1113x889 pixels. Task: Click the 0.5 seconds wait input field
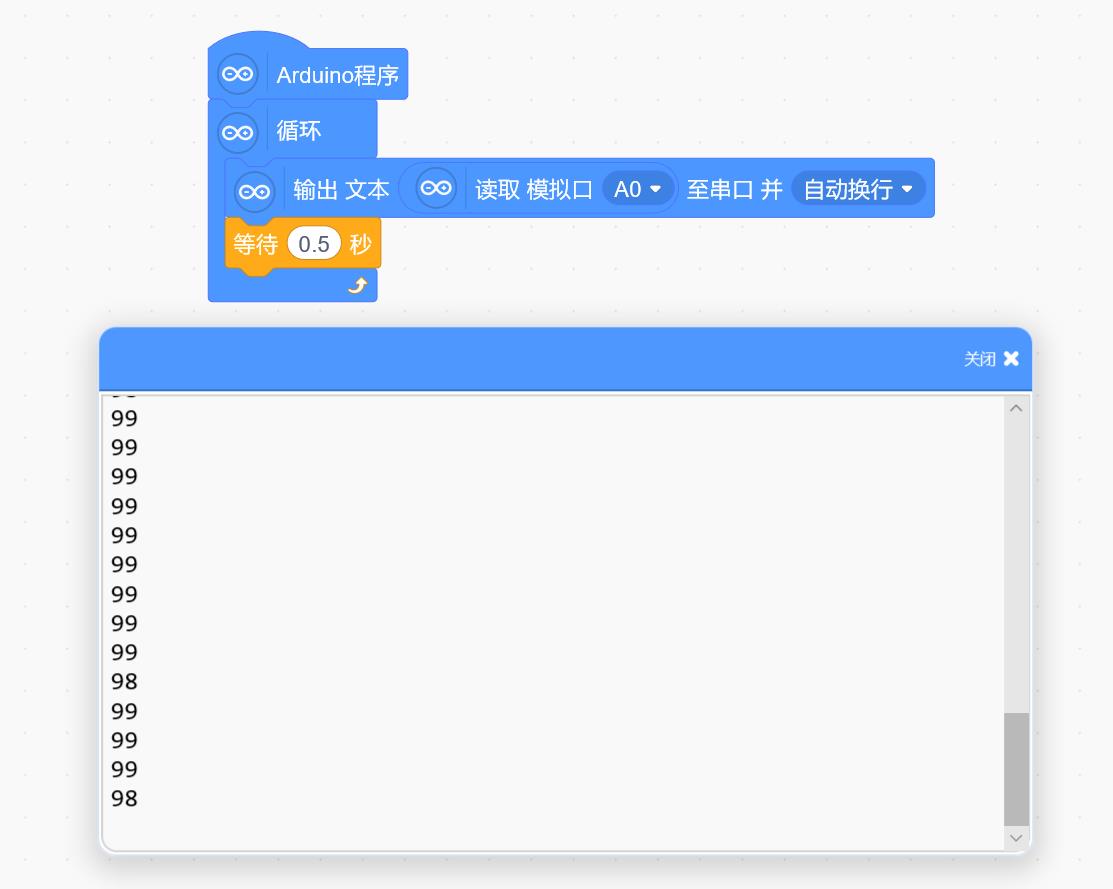pos(314,244)
